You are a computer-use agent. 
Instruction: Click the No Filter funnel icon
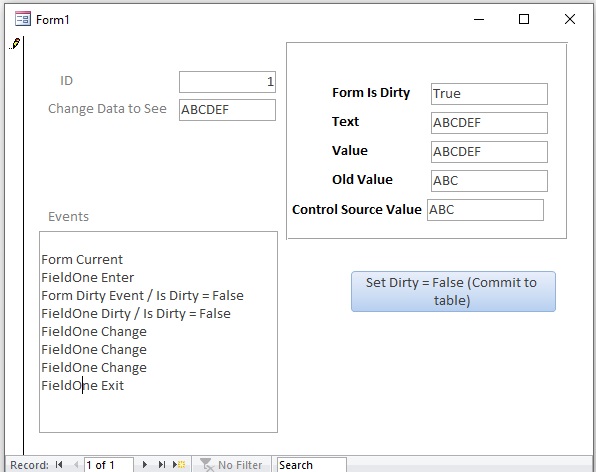pos(206,464)
